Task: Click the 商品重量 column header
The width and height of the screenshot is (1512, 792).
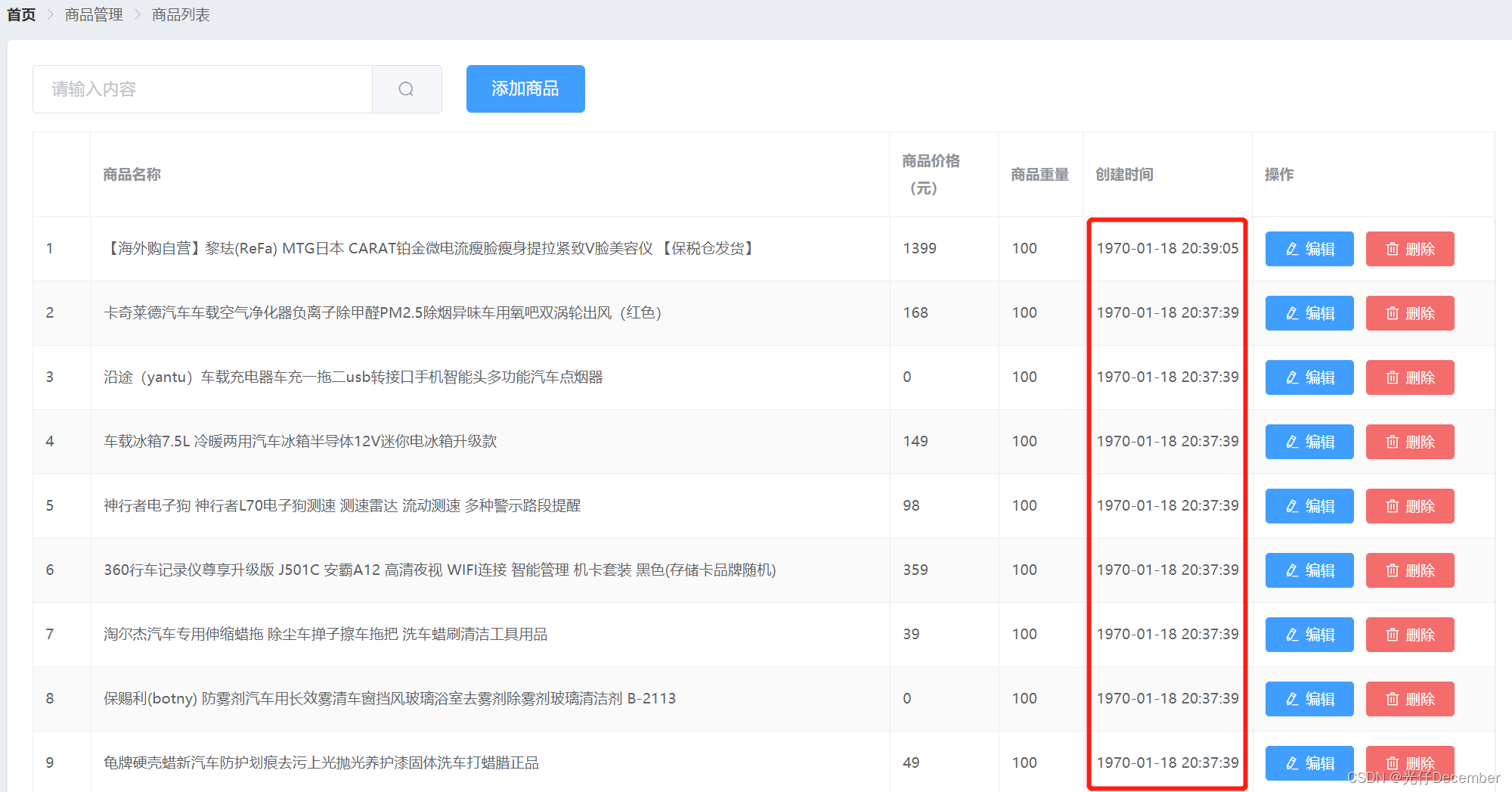Action: [x=1040, y=175]
